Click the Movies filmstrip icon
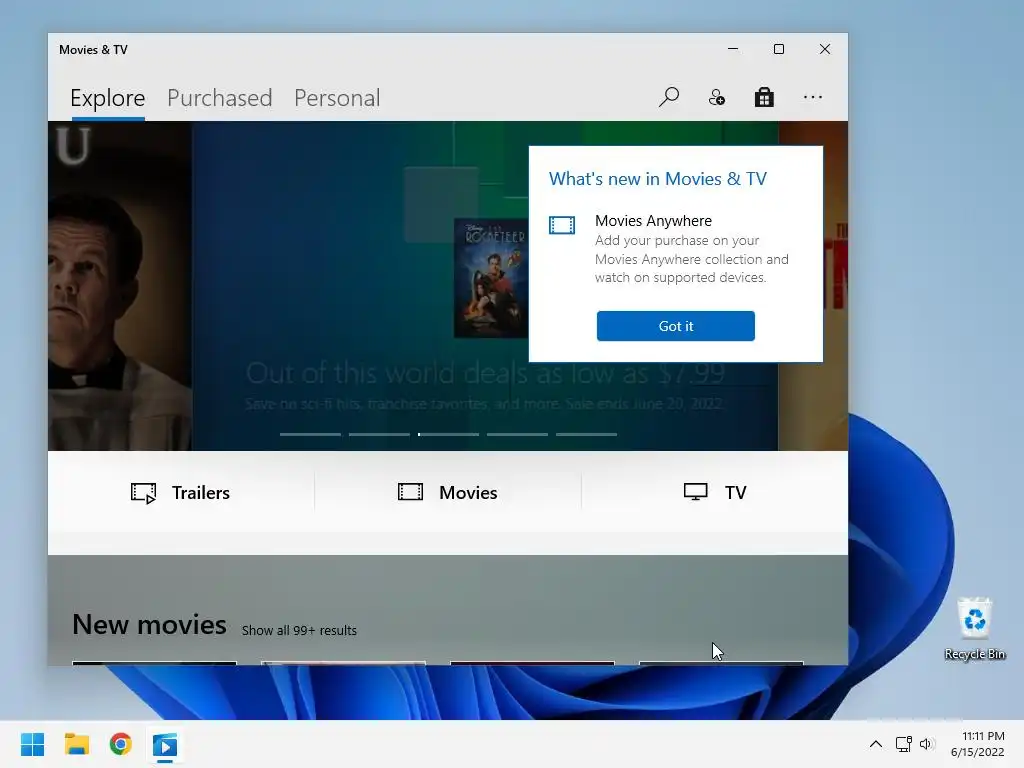The height and width of the screenshot is (768, 1024). [410, 492]
